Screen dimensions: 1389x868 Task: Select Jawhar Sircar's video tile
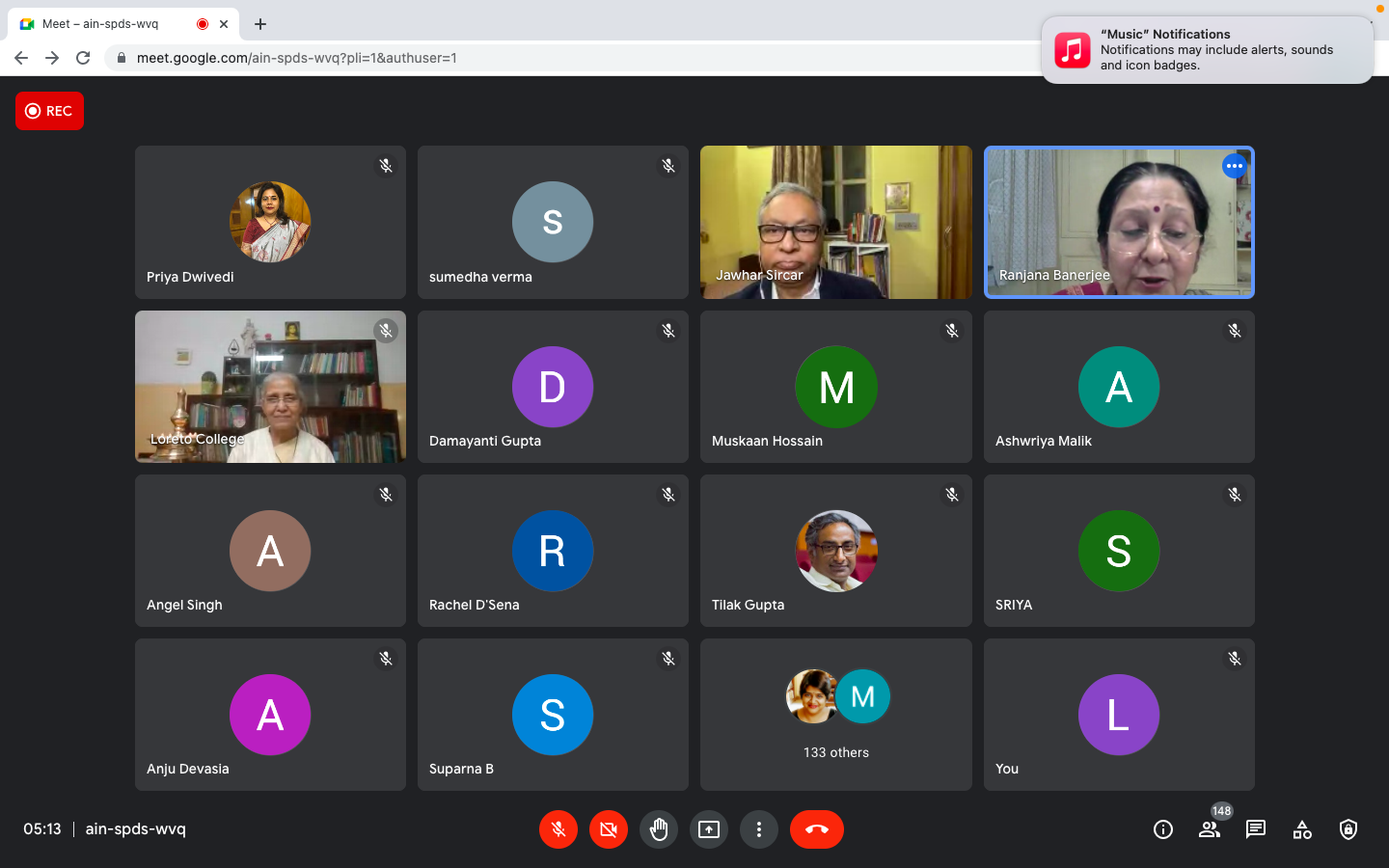835,222
